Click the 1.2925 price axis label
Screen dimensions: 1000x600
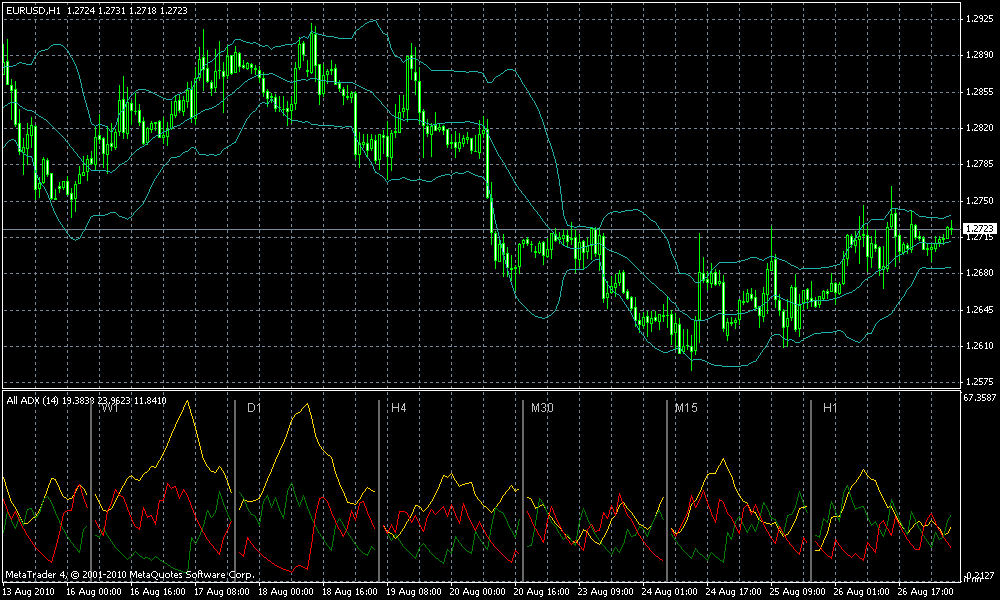(x=981, y=19)
